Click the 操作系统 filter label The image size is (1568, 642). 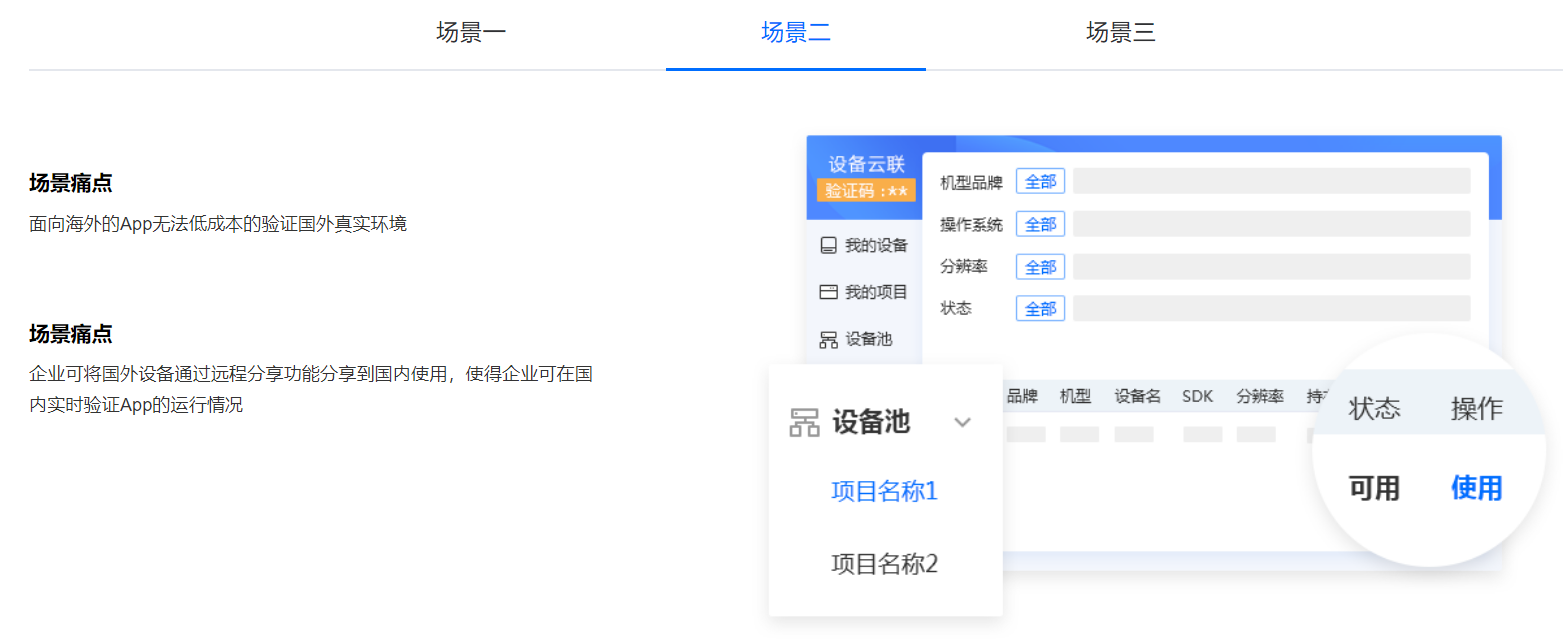click(971, 225)
